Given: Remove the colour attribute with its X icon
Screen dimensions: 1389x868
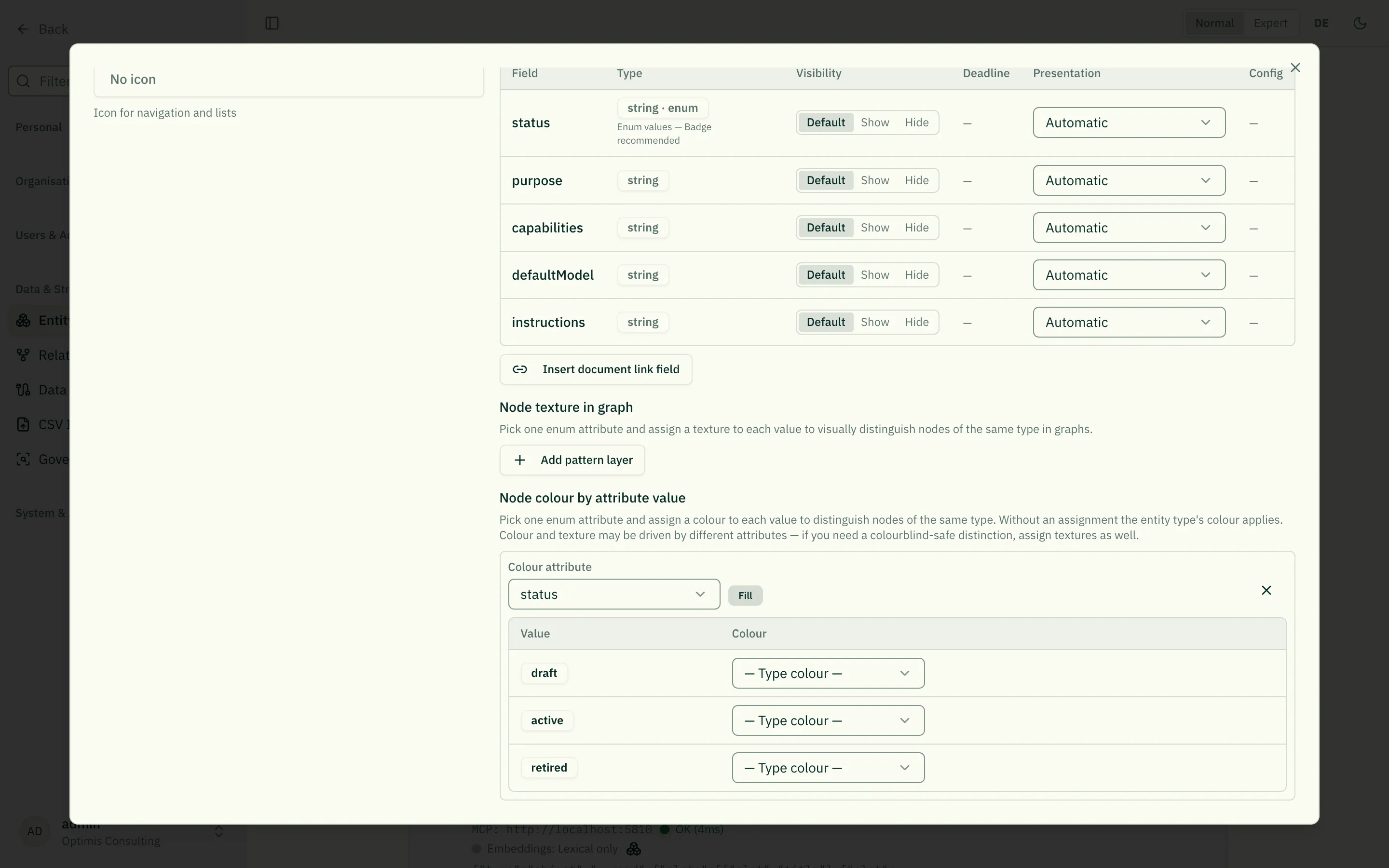Looking at the screenshot, I should pyautogui.click(x=1266, y=590).
